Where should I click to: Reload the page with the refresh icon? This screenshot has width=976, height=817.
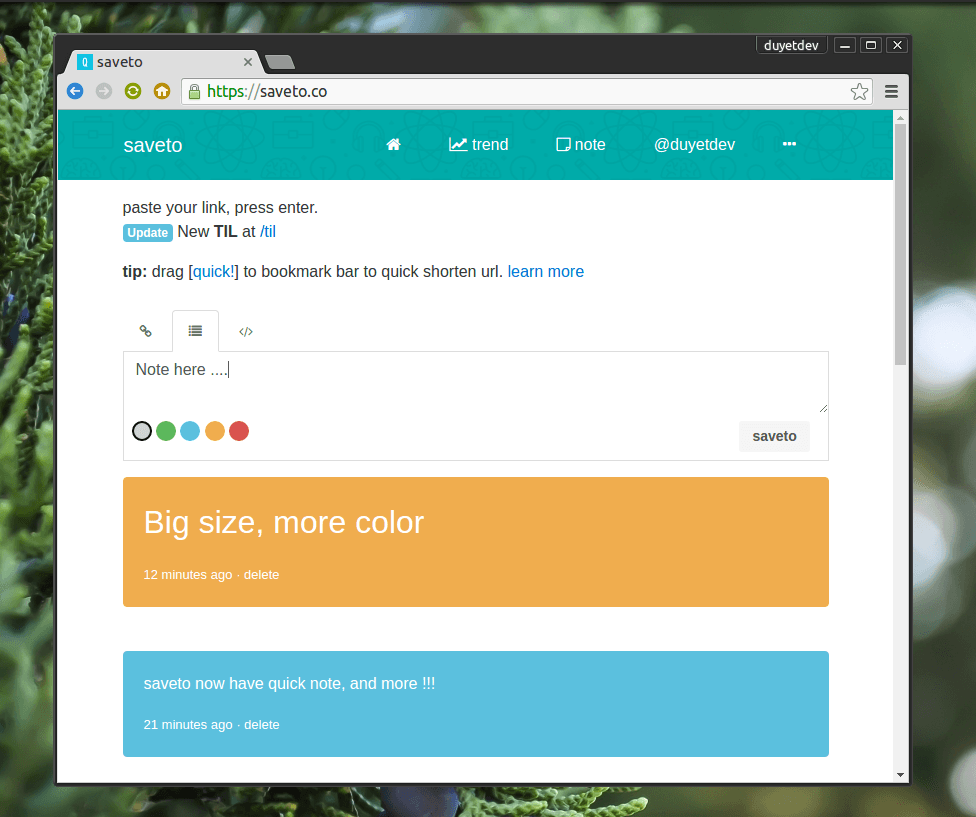[x=132, y=91]
